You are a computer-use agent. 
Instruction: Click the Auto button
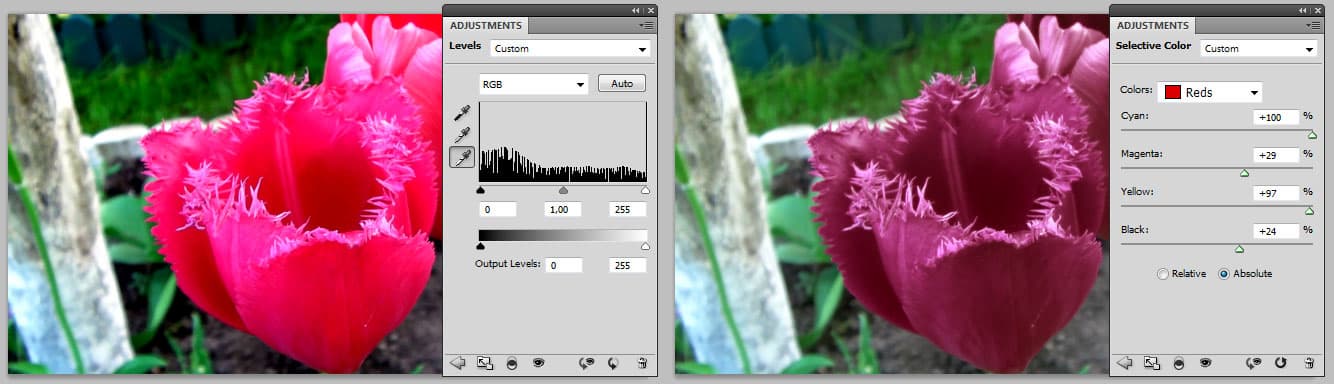point(622,84)
